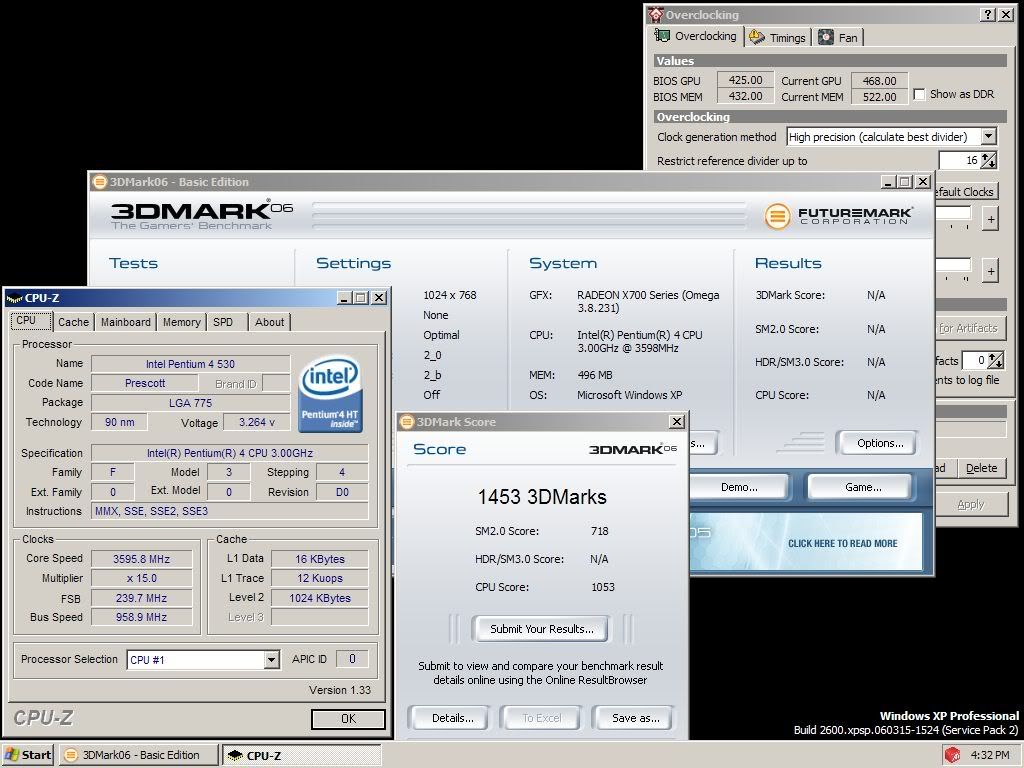Switch to CPU-Z taskbar button
Viewport: 1024px width, 768px height.
tap(301, 755)
